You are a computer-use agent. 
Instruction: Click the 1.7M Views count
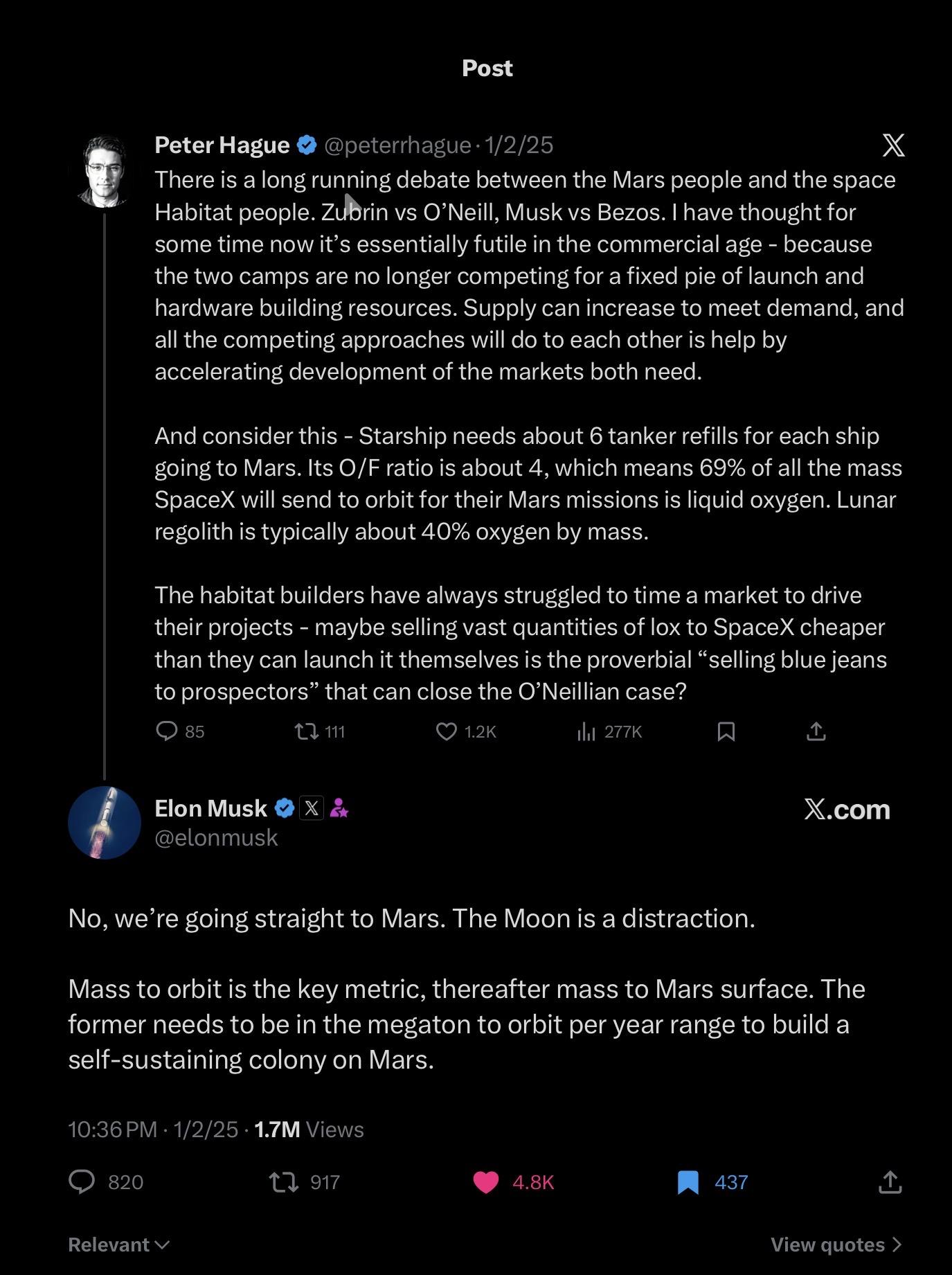pyautogui.click(x=309, y=1130)
